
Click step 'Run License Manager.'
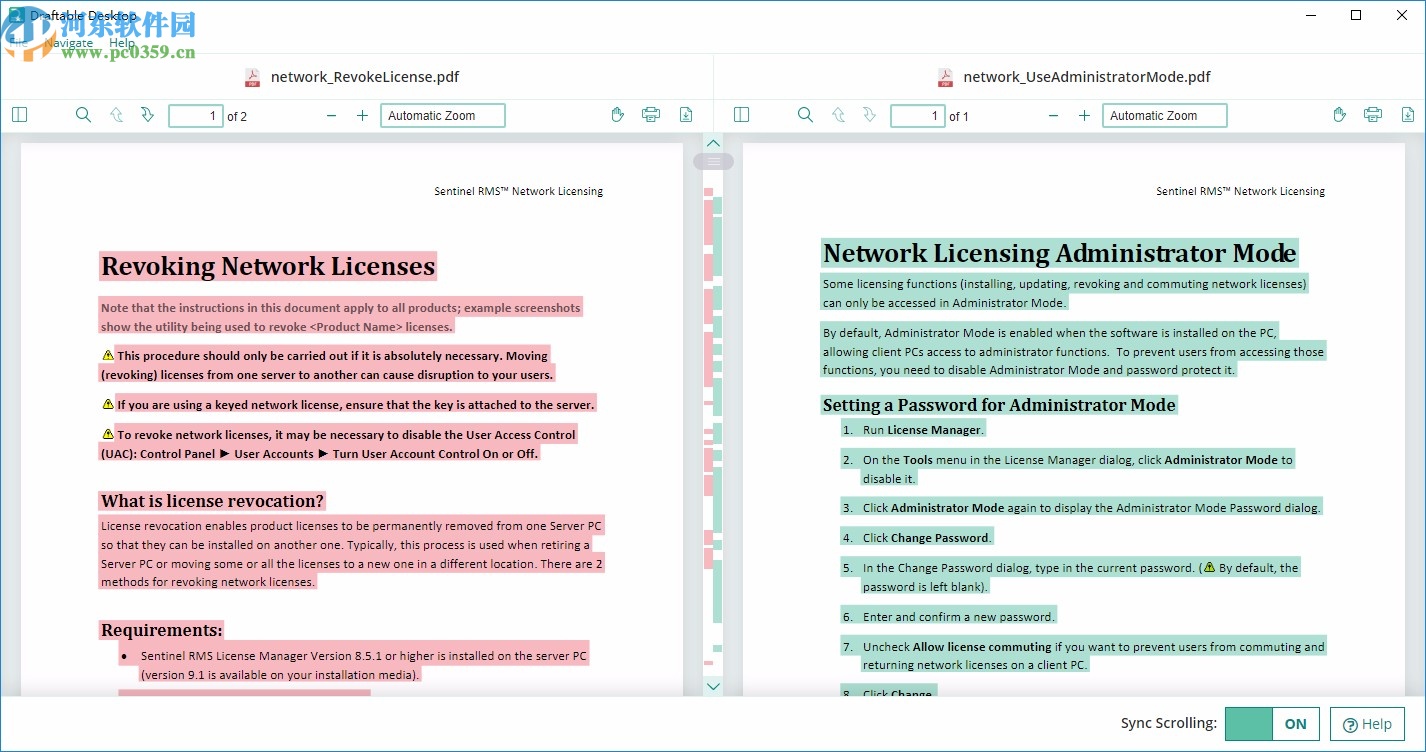coord(922,430)
